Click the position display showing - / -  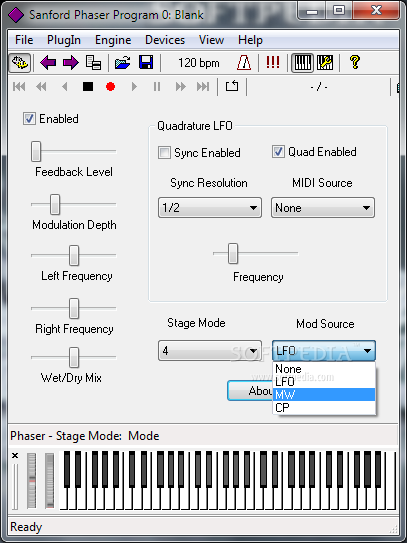(319, 87)
